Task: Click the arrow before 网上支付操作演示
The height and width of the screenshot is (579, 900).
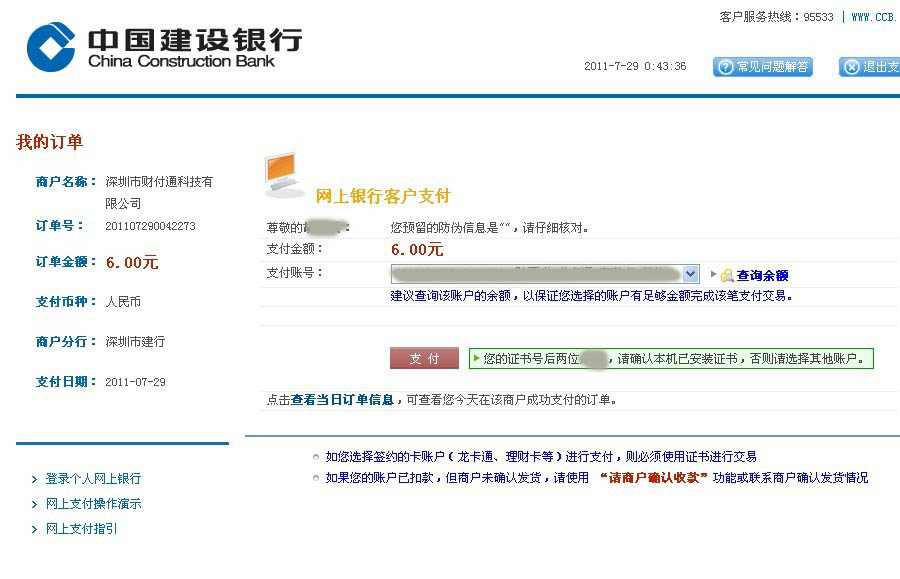Action: pos(34,504)
